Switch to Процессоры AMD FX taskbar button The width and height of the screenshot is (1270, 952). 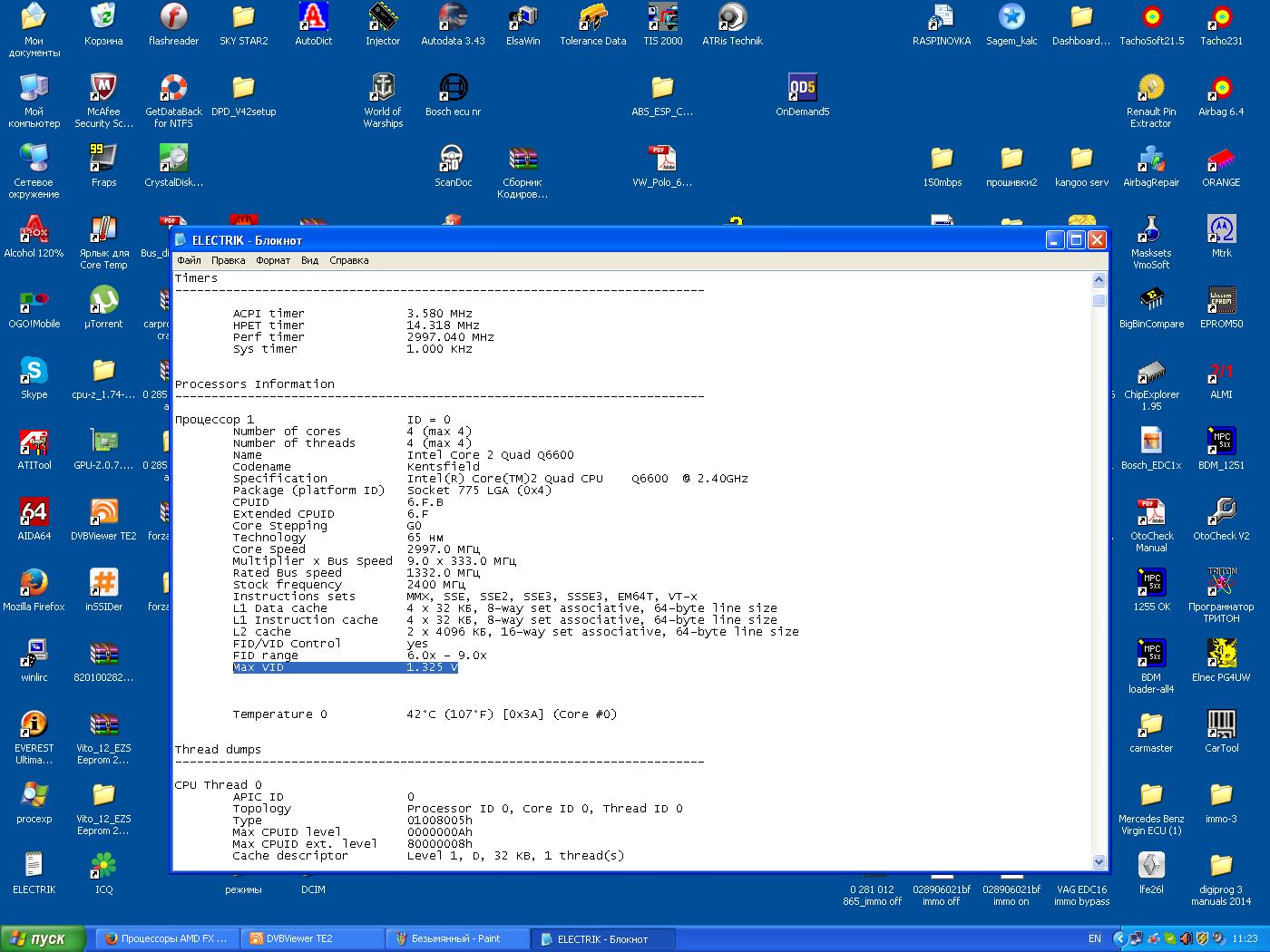pos(166,938)
